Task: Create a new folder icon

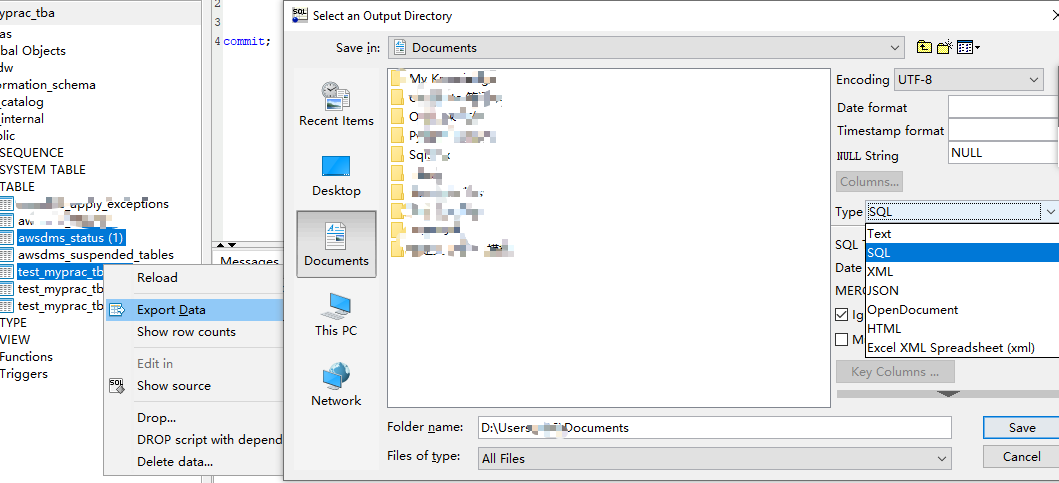Action: point(944,47)
